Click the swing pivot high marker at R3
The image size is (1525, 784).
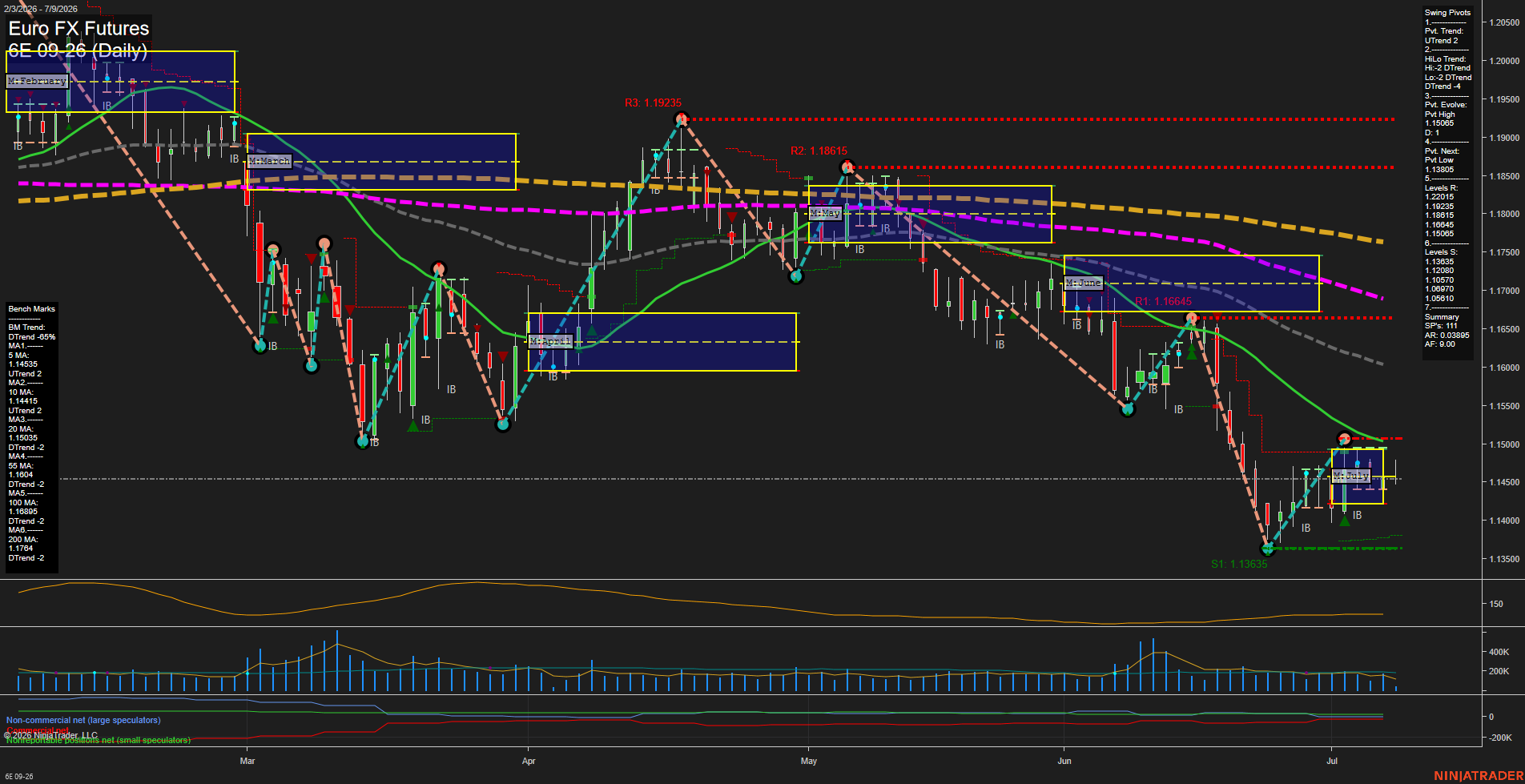click(682, 119)
